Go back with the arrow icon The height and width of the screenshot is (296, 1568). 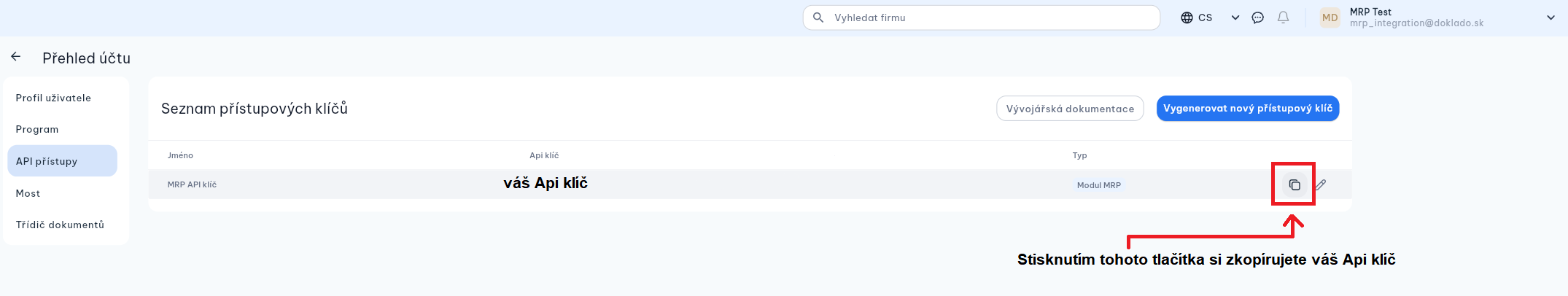click(x=16, y=57)
